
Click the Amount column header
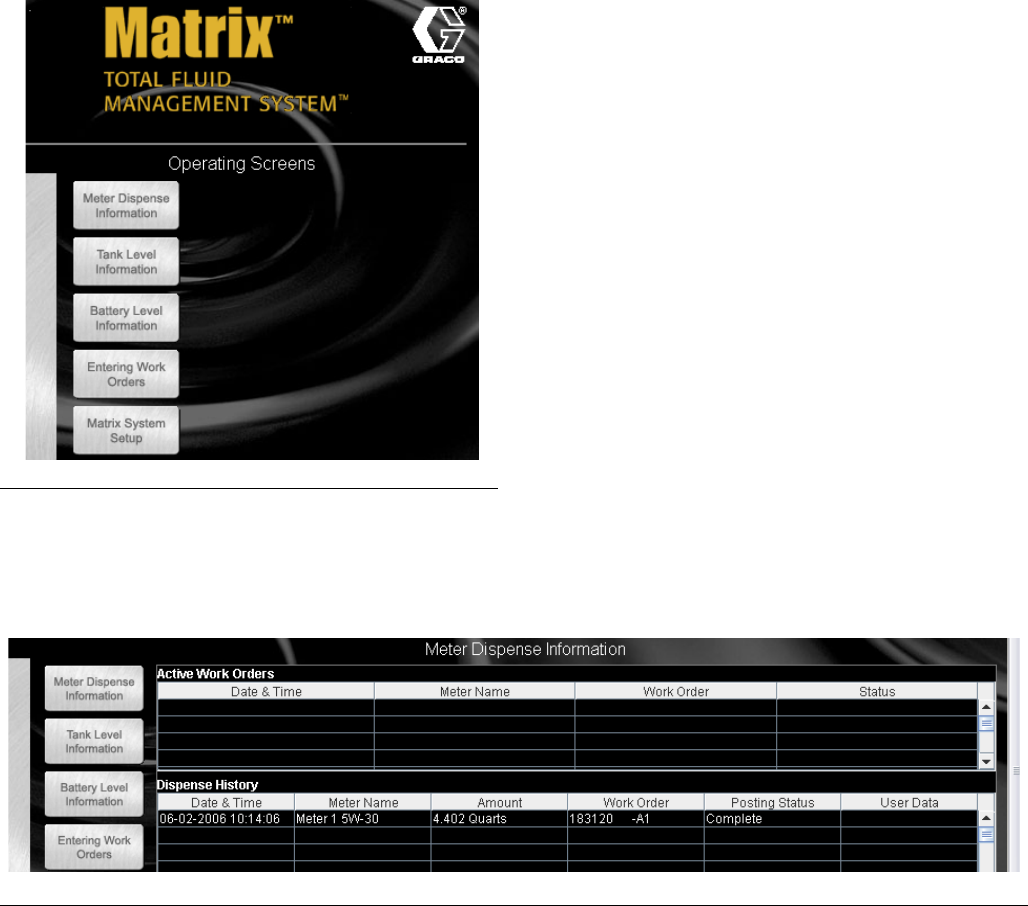click(x=500, y=802)
